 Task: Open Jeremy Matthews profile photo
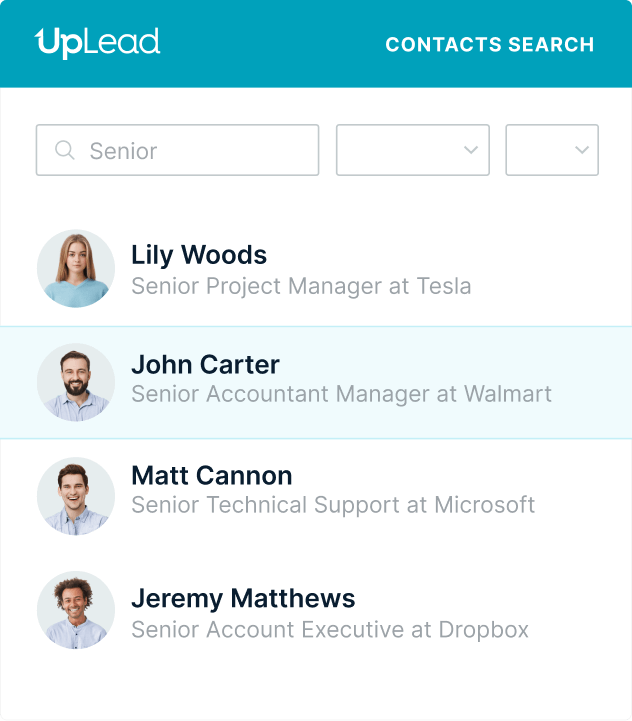tap(76, 610)
